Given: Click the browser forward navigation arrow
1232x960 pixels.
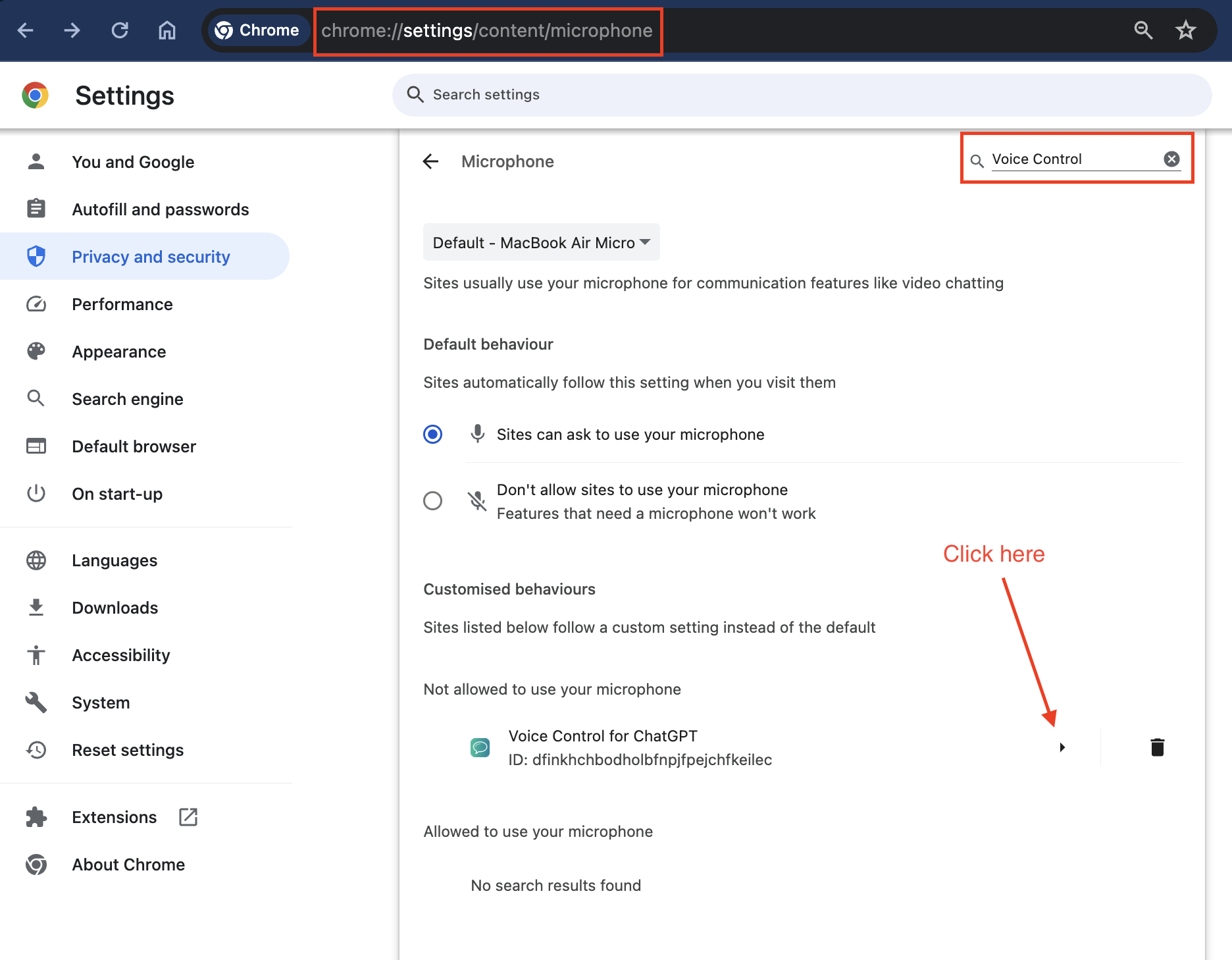Looking at the screenshot, I should coord(72,30).
